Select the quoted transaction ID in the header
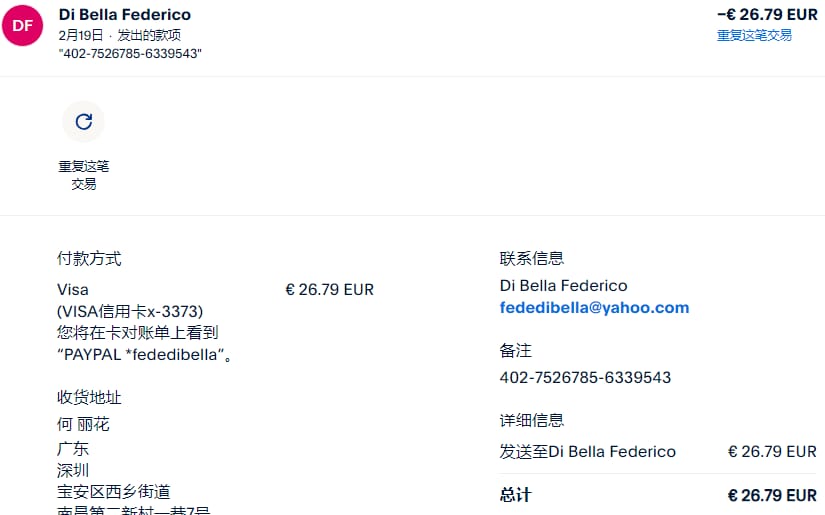Screen dimensions: 825x515 [130, 53]
